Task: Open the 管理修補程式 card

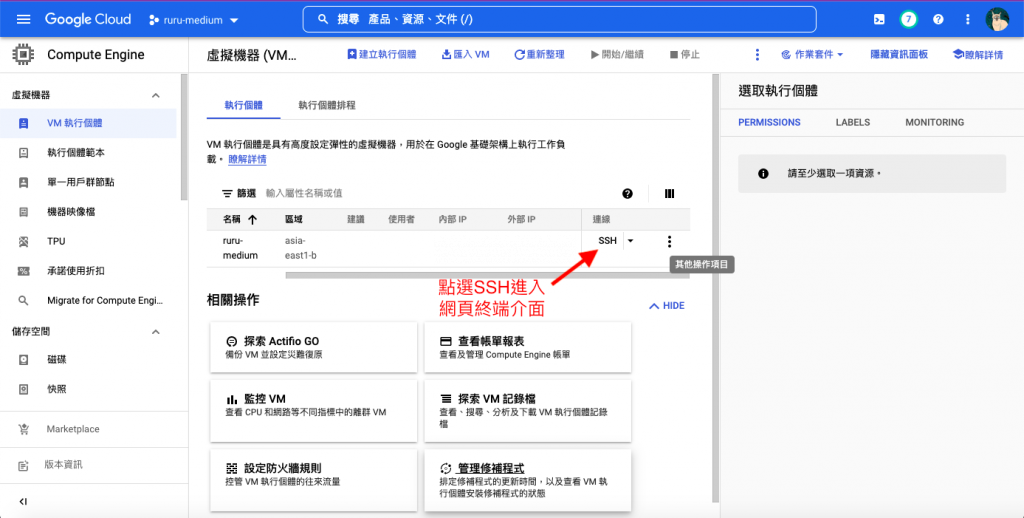Action: pyautogui.click(x=528, y=480)
